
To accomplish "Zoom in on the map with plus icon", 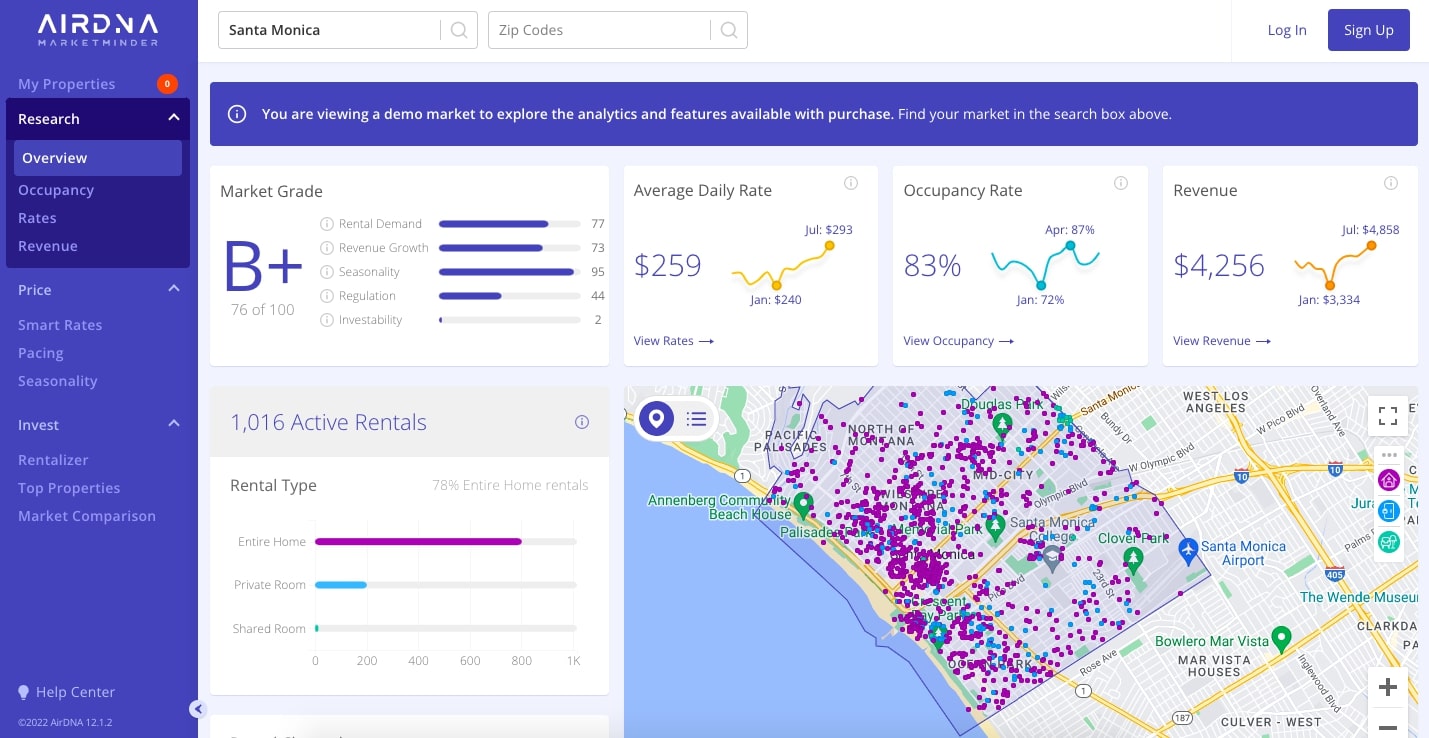I will (x=1388, y=687).
